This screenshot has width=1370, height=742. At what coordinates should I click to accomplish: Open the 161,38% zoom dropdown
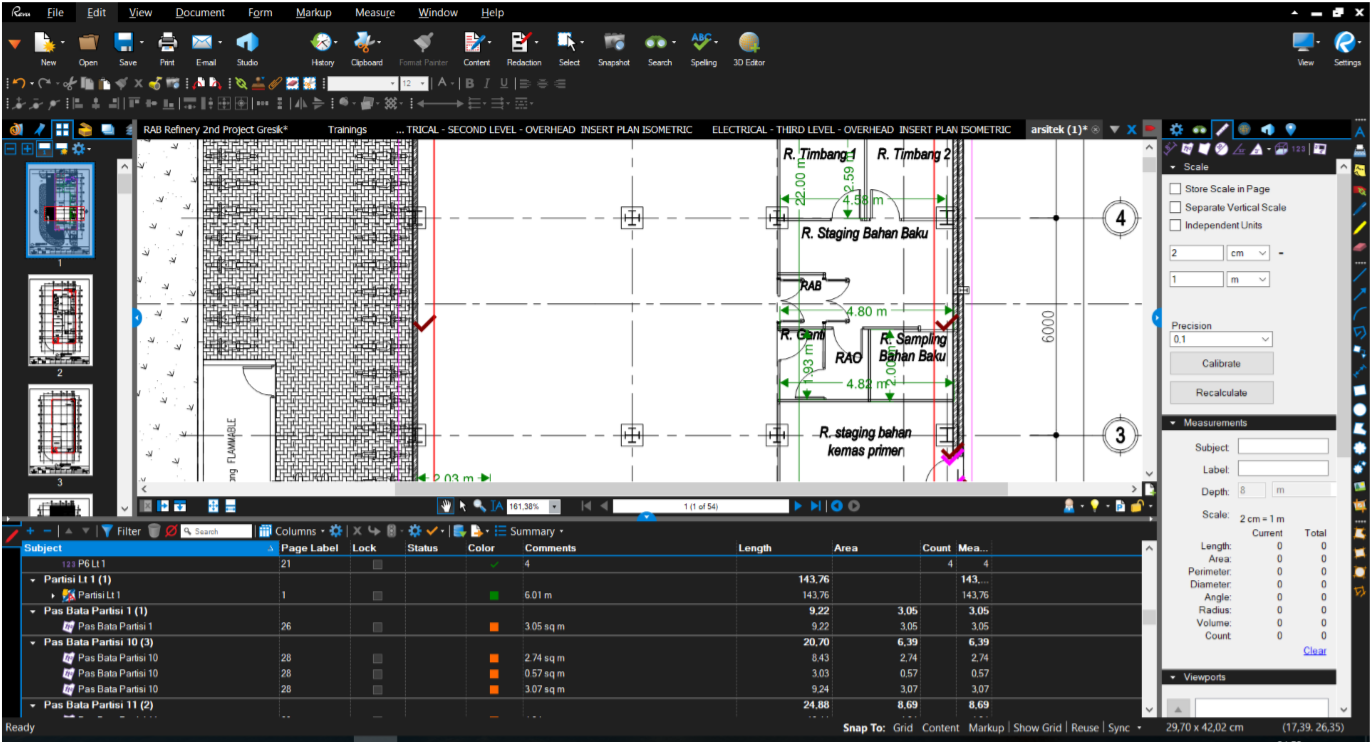[555, 507]
